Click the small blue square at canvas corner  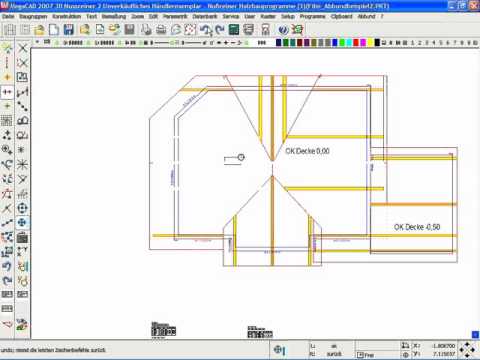475,334
